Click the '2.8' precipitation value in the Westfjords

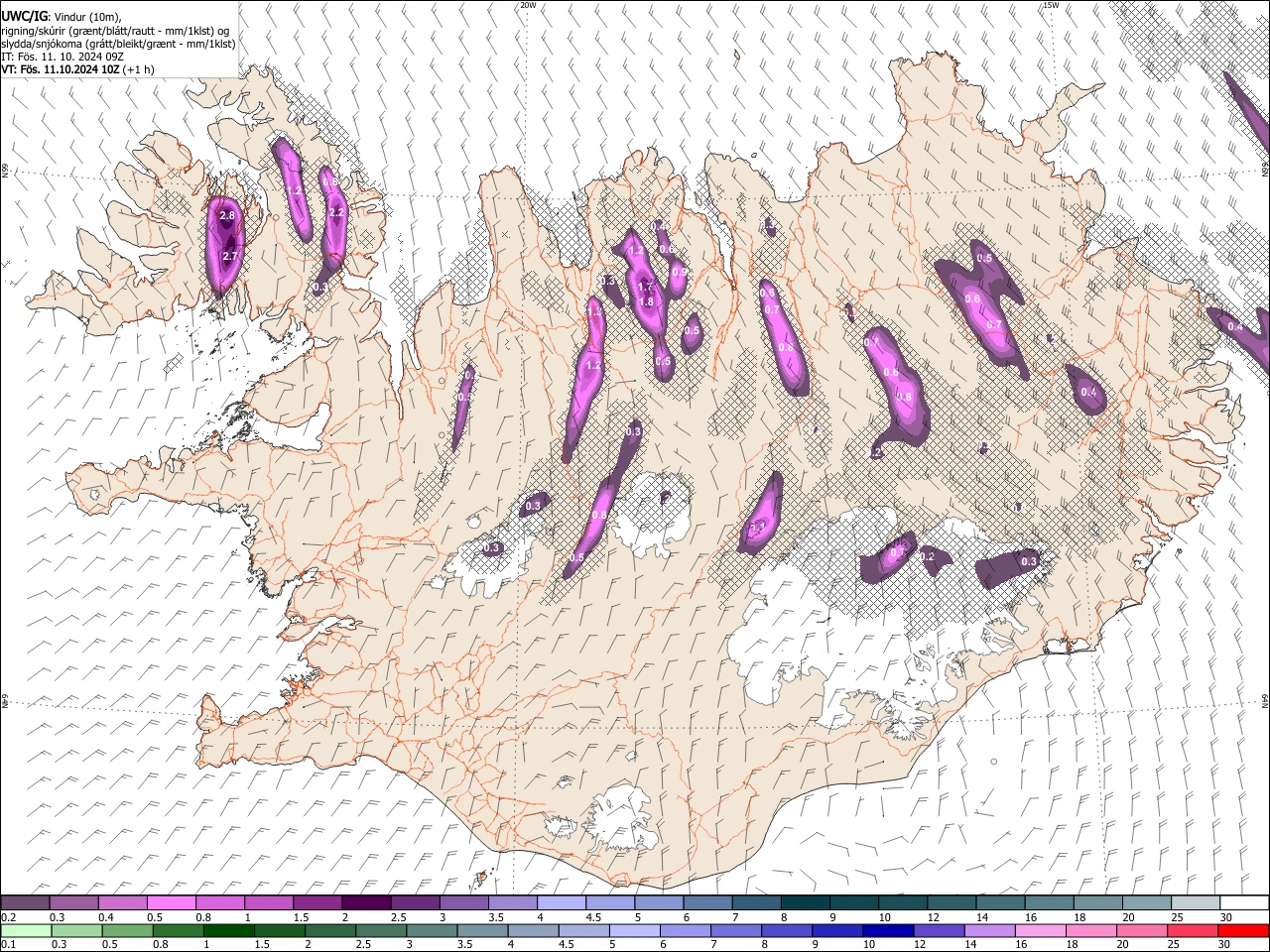click(x=227, y=216)
